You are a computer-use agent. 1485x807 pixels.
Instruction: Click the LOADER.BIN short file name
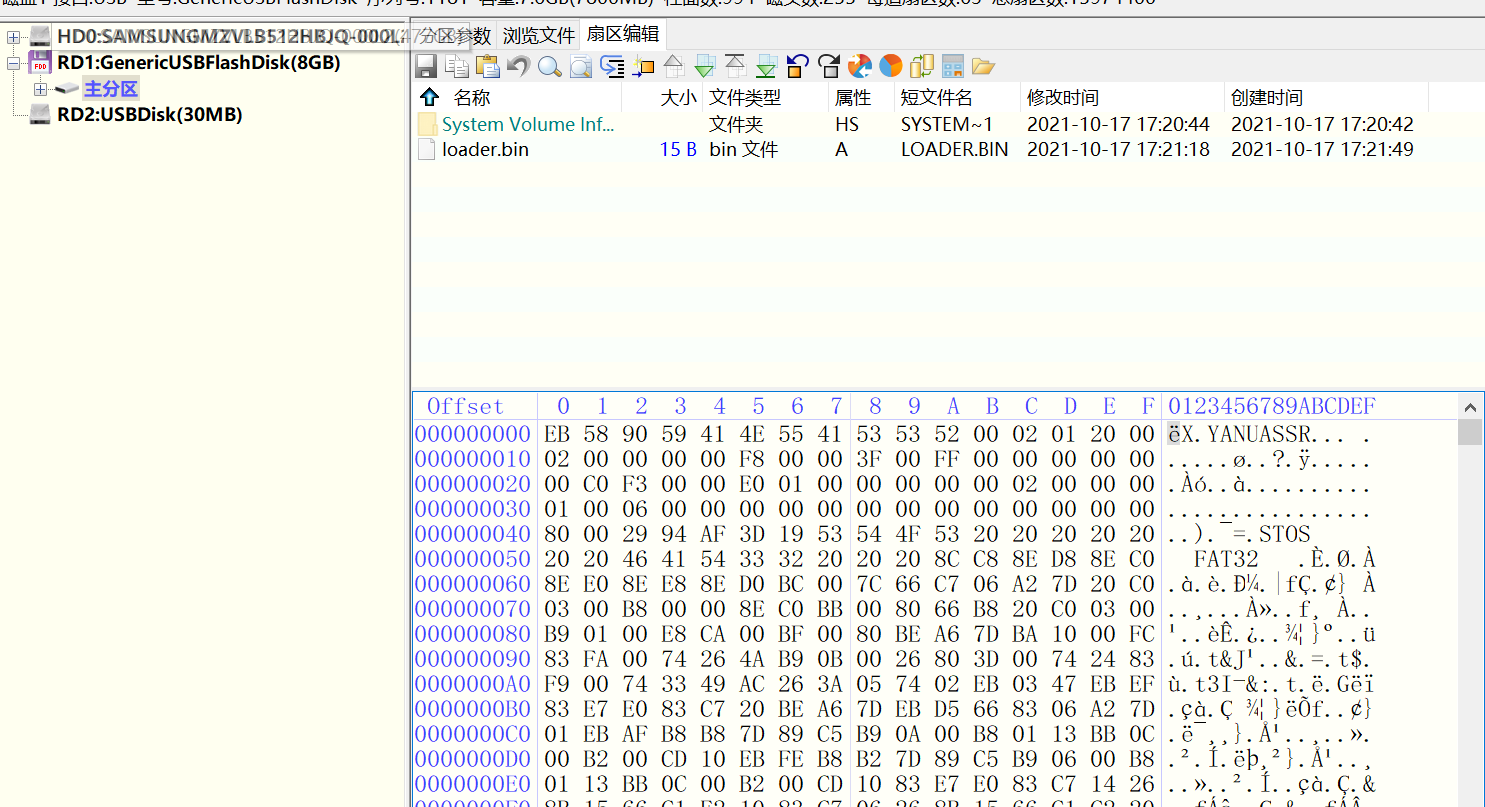coord(954,149)
